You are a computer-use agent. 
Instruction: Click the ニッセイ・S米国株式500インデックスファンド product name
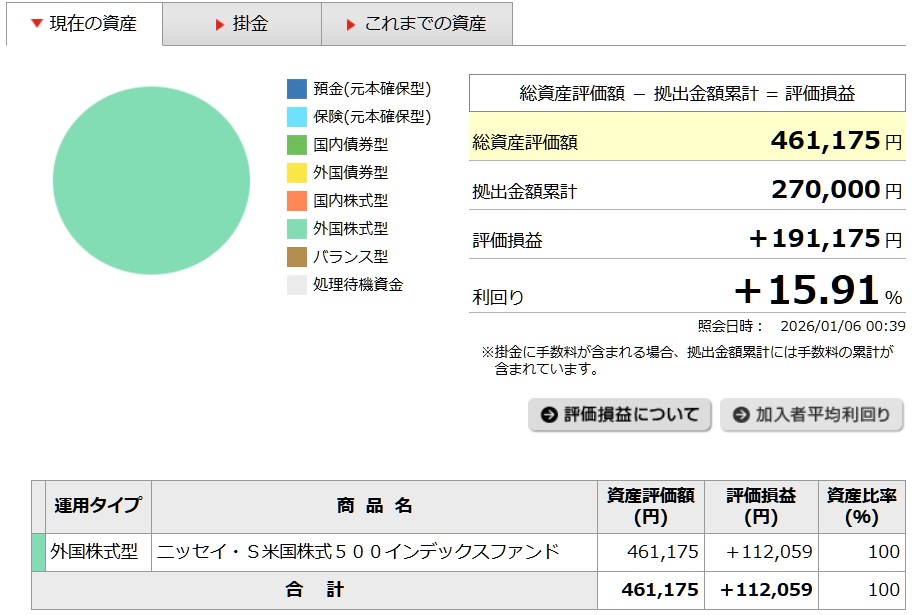[x=358, y=552]
